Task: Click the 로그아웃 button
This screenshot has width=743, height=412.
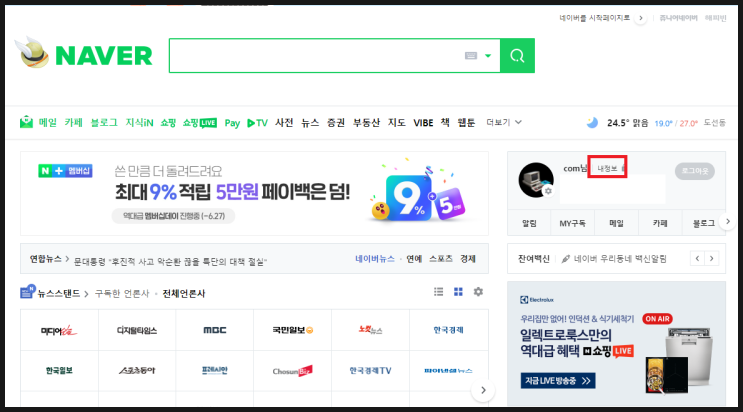Action: pos(695,171)
